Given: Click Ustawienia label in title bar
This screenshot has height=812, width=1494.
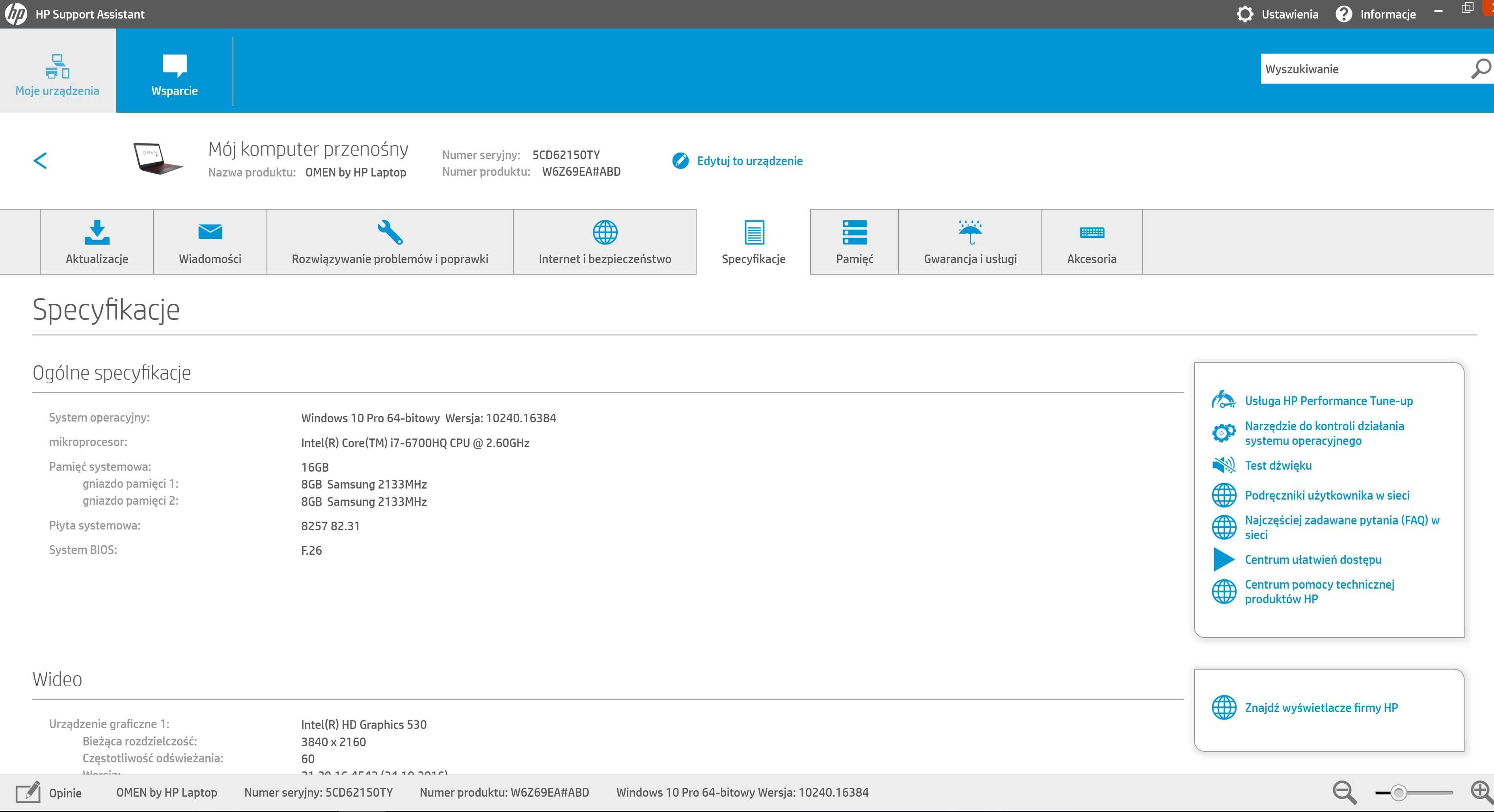Looking at the screenshot, I should tap(1290, 15).
